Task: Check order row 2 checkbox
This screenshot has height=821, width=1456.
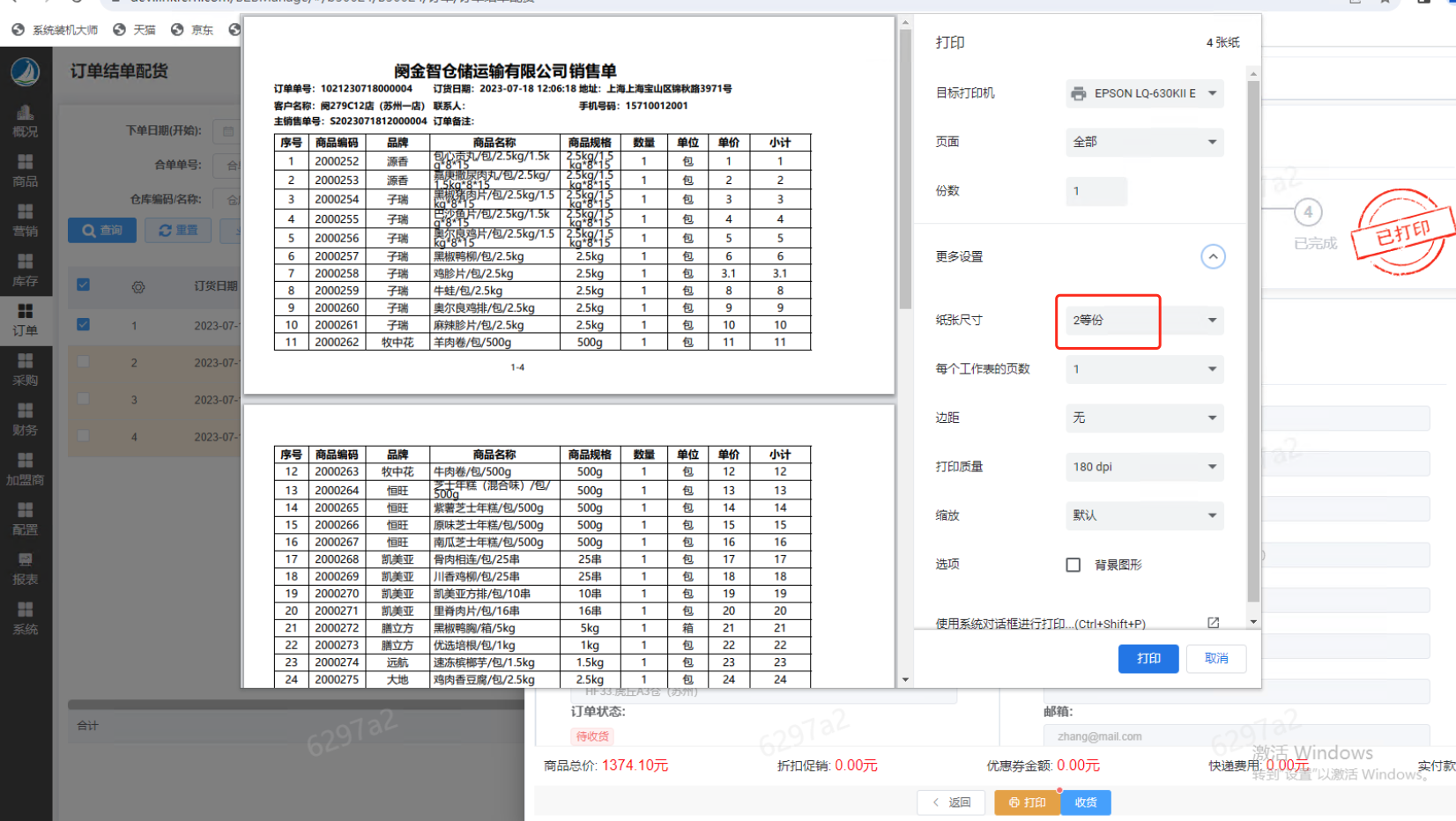Action: 83,361
